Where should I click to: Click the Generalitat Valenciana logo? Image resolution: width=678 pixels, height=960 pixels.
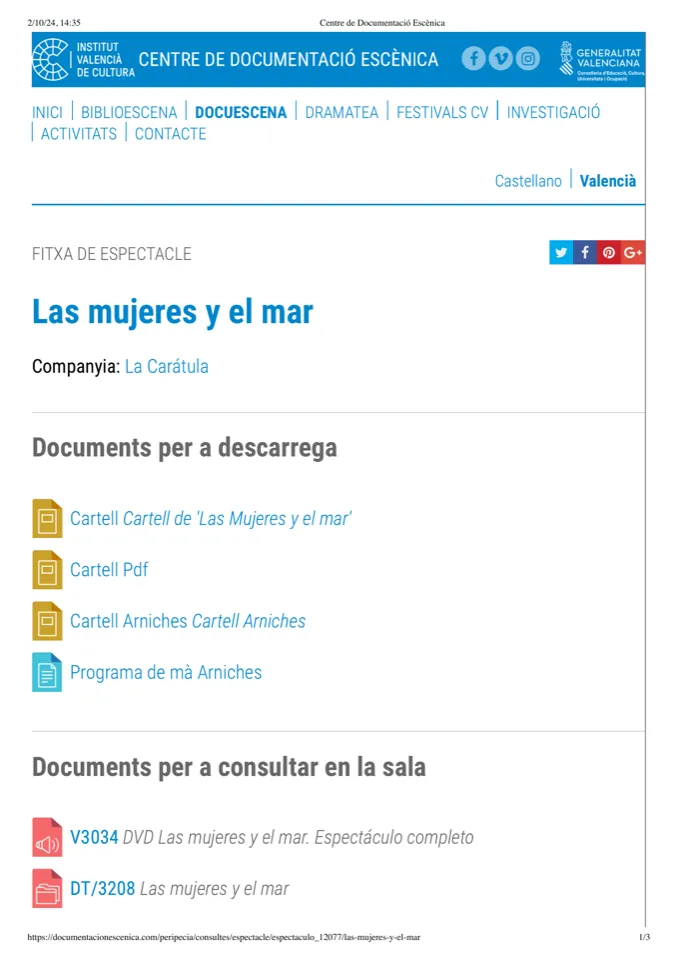point(601,60)
